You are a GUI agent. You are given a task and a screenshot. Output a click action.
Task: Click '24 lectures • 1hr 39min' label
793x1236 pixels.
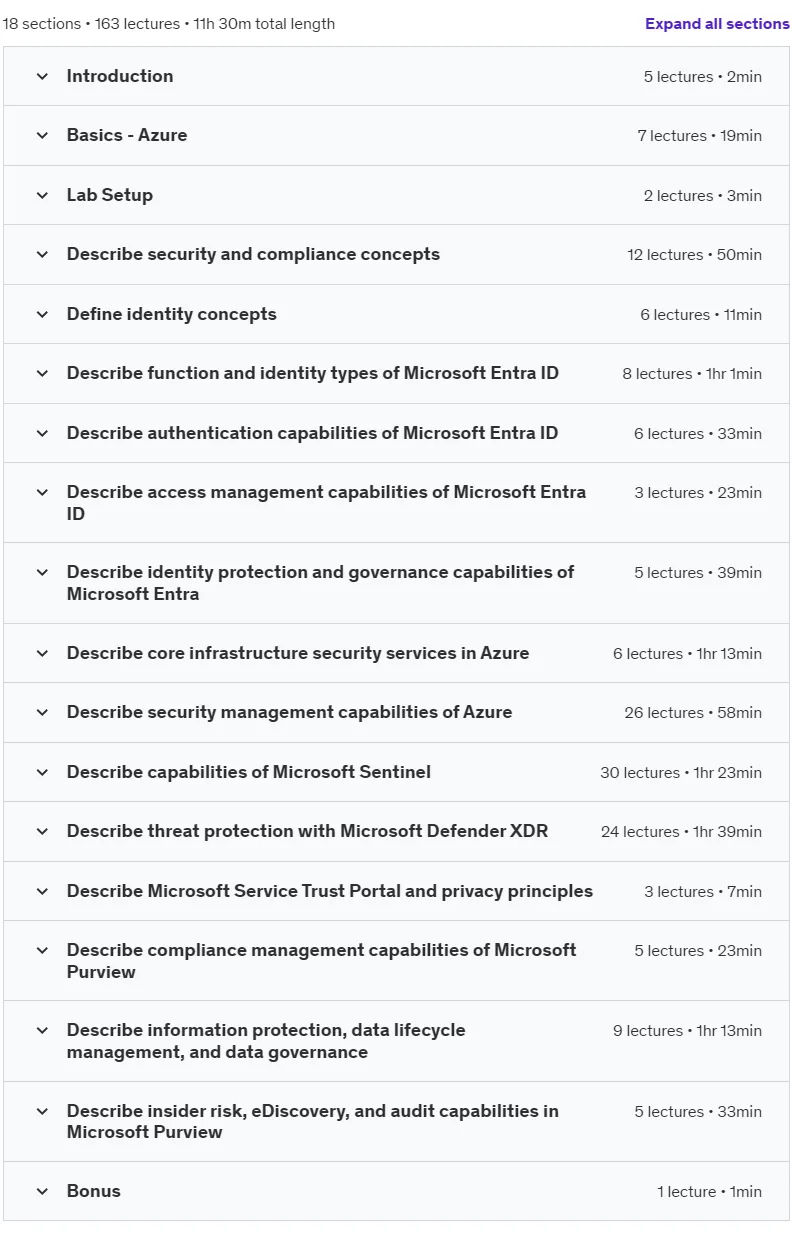tap(681, 831)
